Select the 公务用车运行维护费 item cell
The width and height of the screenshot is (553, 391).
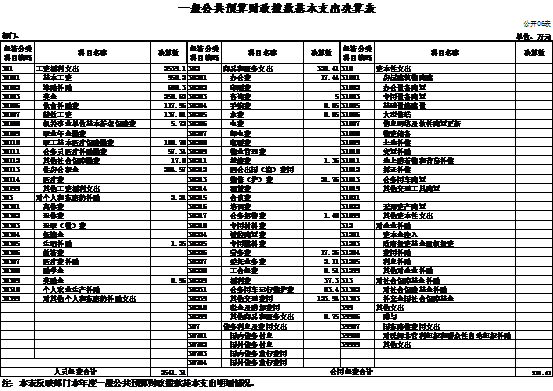[263, 289]
